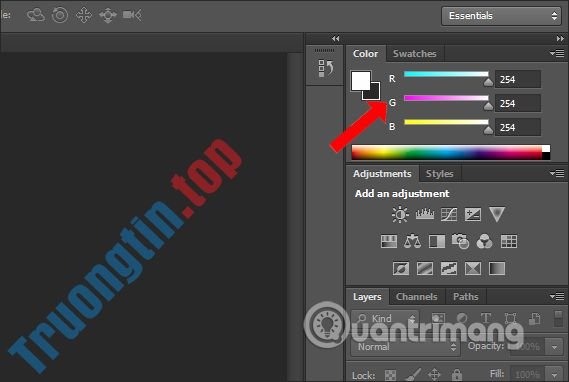The image size is (569, 382).
Task: Lock transparent pixels in Layers panel
Action: coord(390,375)
